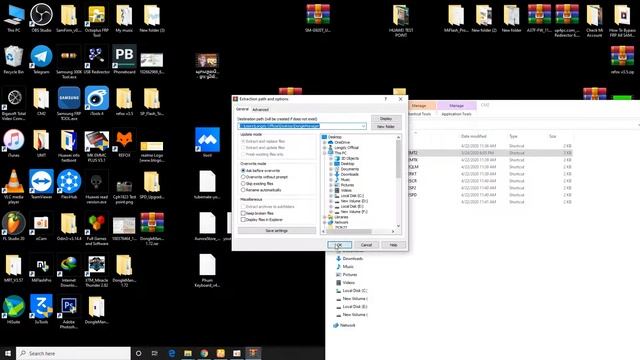This screenshot has height=360, width=640.
Task: Click the destination path input field
Action: pos(302,126)
